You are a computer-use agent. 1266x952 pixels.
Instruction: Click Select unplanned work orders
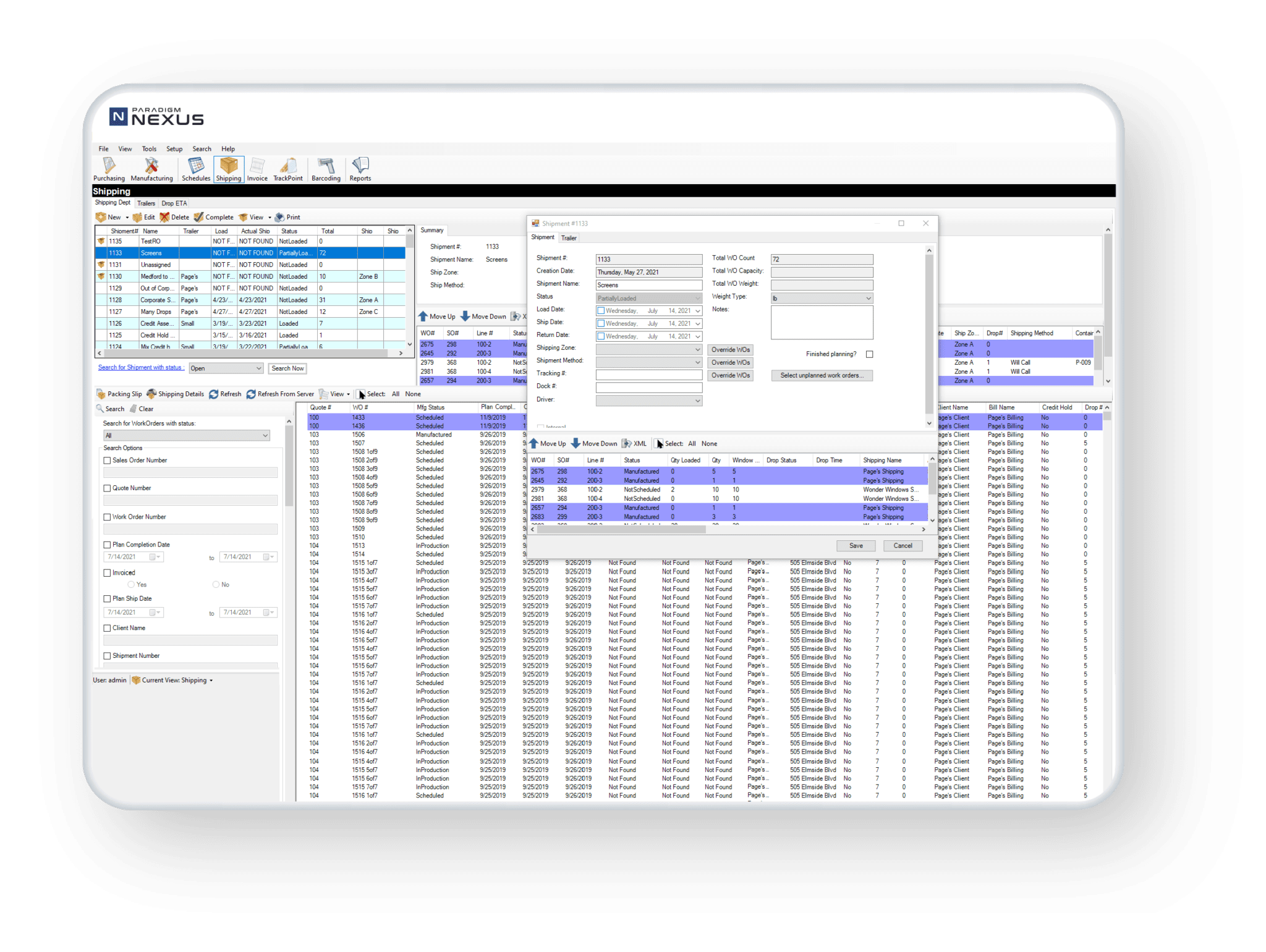click(x=821, y=375)
